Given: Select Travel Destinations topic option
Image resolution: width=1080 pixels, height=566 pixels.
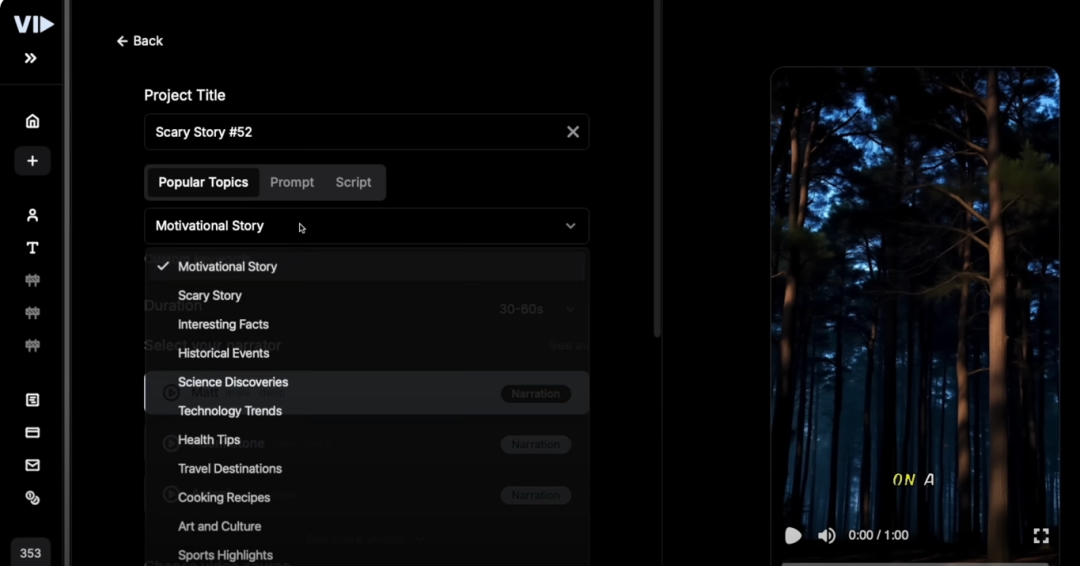Looking at the screenshot, I should point(230,469).
